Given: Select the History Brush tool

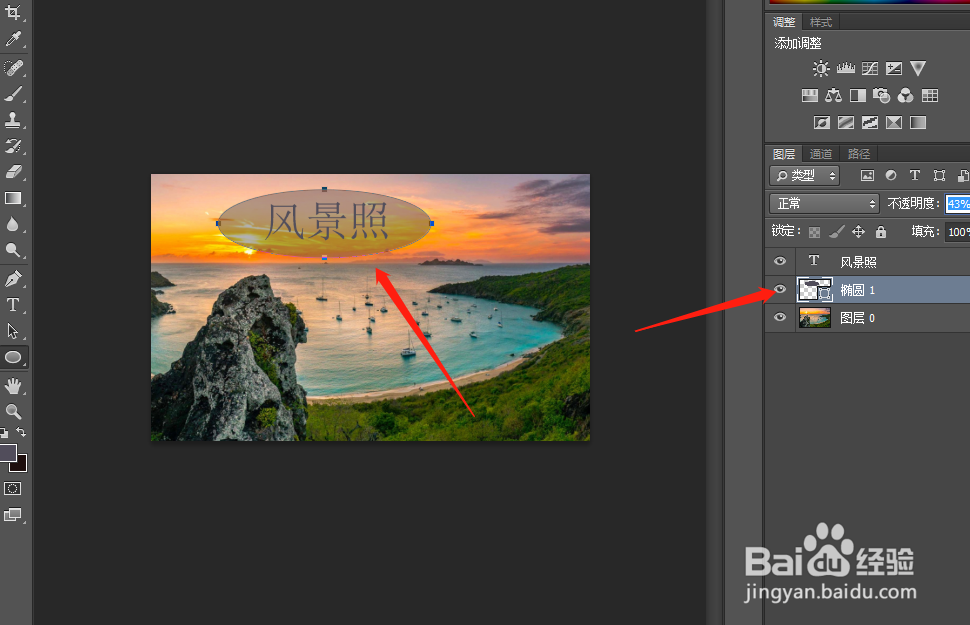Looking at the screenshot, I should (13, 145).
